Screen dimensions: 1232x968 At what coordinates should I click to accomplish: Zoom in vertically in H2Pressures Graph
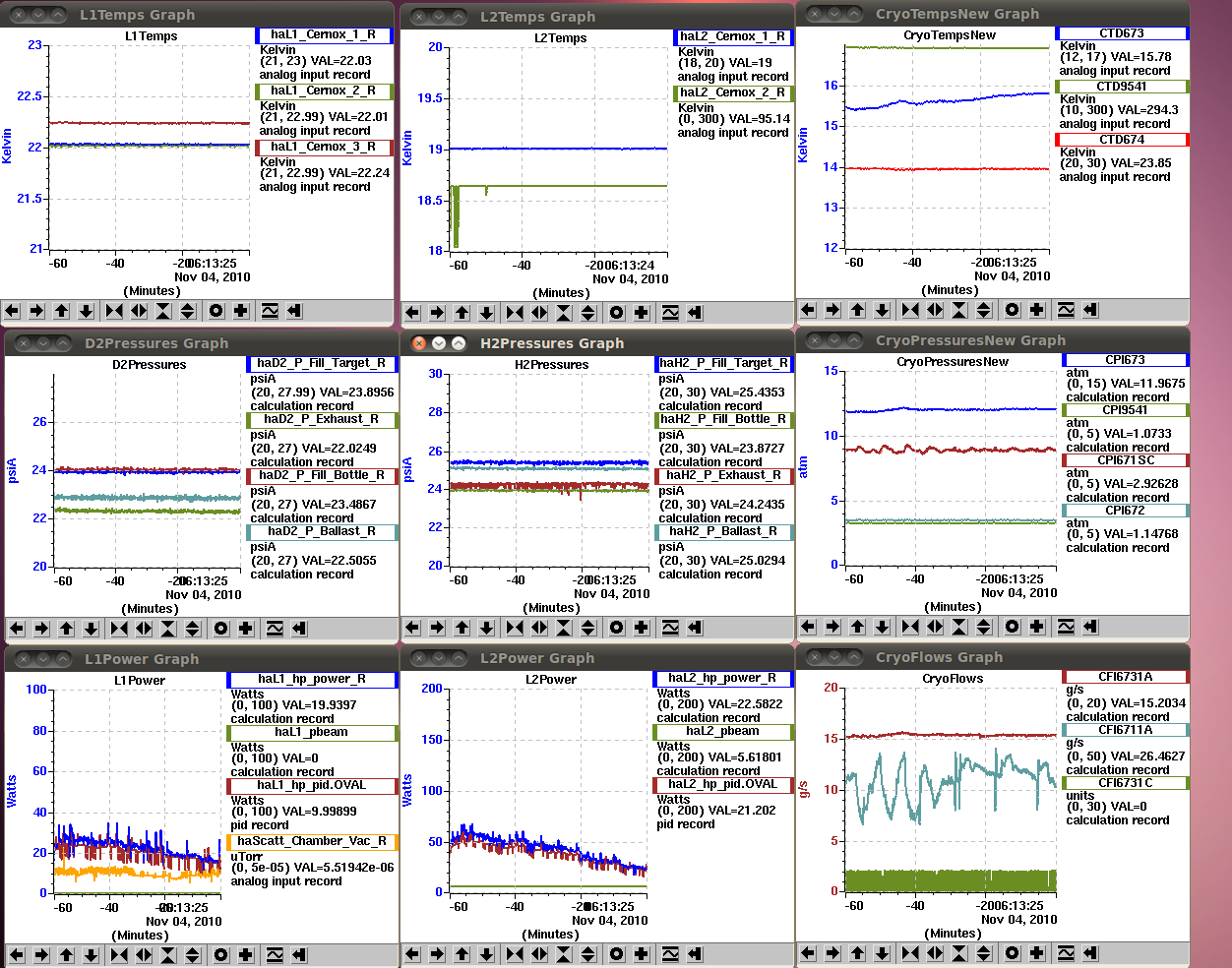coord(564,628)
